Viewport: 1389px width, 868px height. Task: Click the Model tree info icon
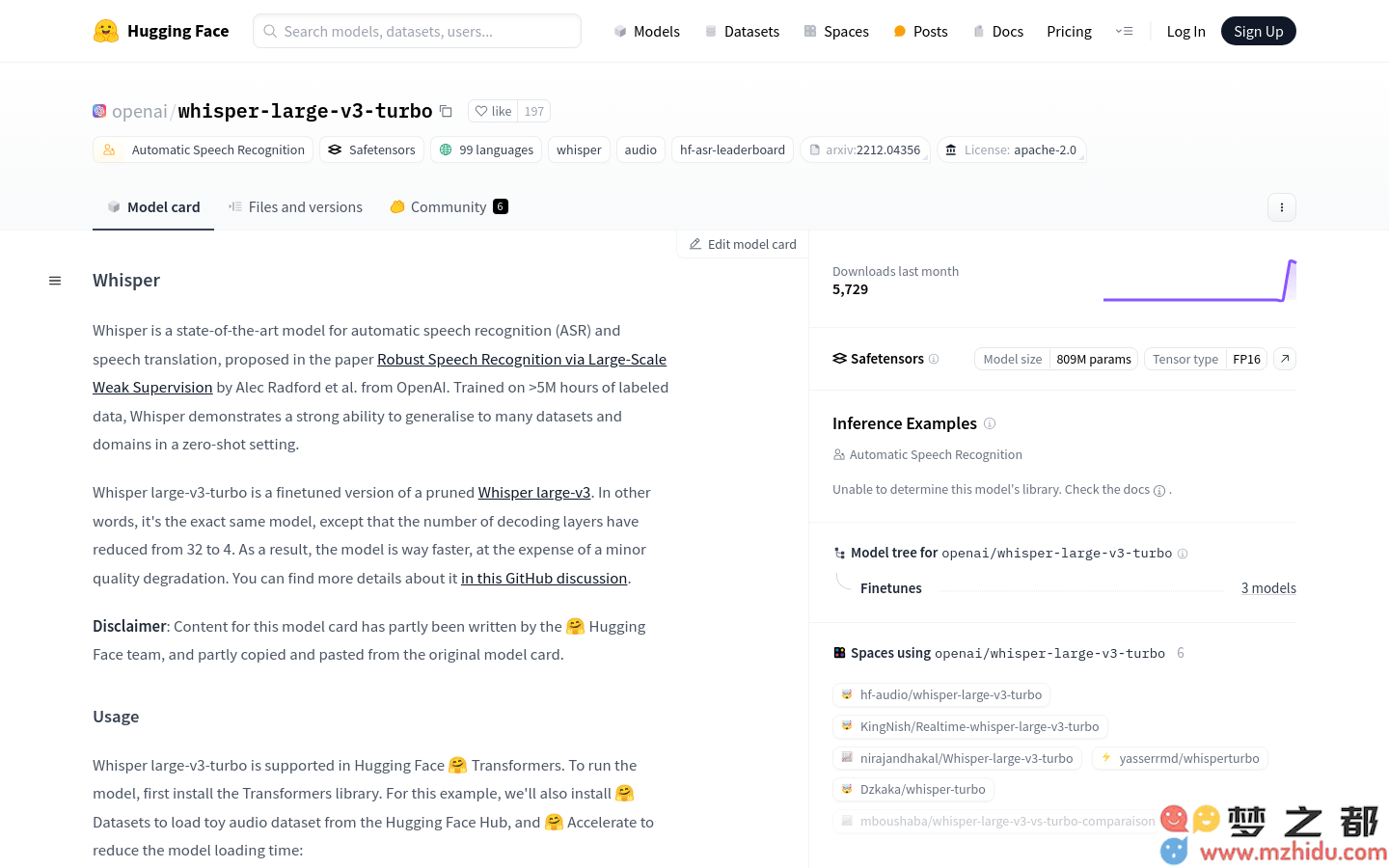[1183, 554]
